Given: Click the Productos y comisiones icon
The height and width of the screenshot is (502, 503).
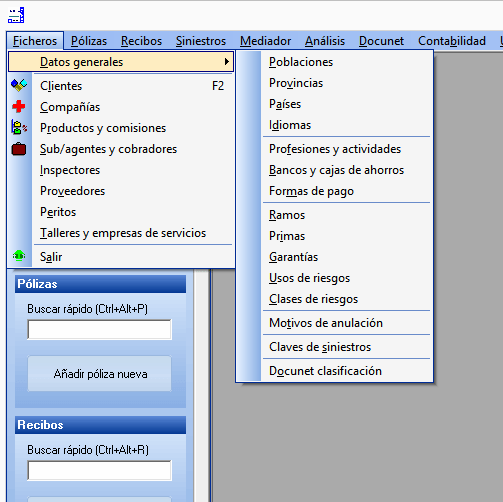Looking at the screenshot, I should [19, 128].
